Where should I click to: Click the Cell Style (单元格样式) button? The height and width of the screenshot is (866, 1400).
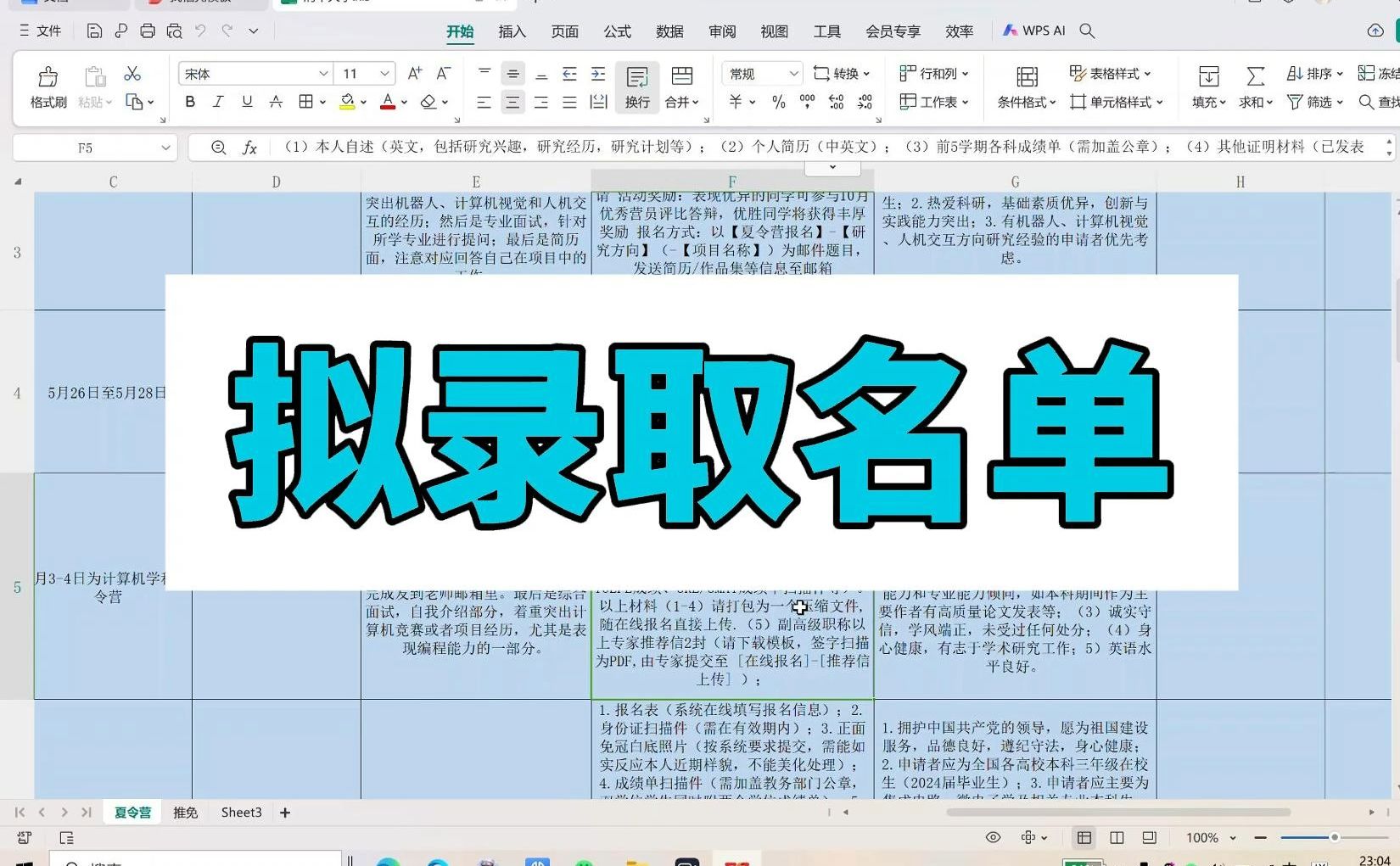pos(1116,102)
